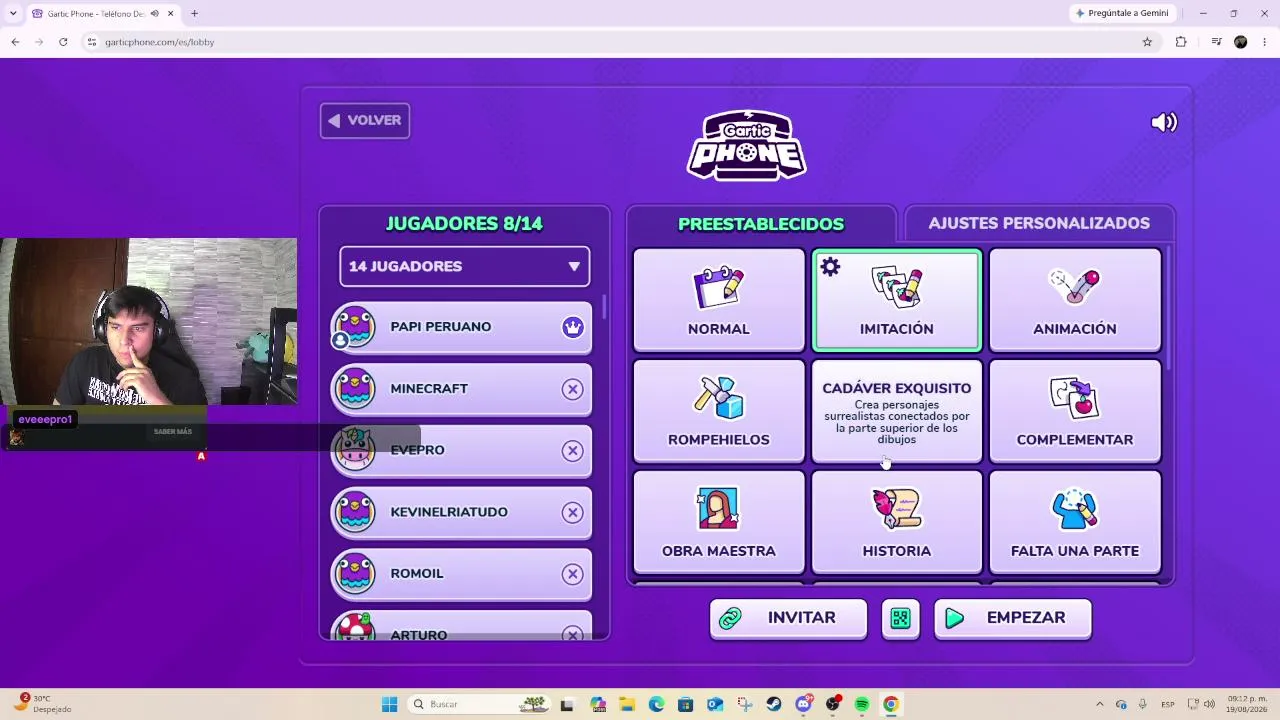Click the PAPI PERUANO host avatar
The image size is (1280, 720).
tap(355, 327)
